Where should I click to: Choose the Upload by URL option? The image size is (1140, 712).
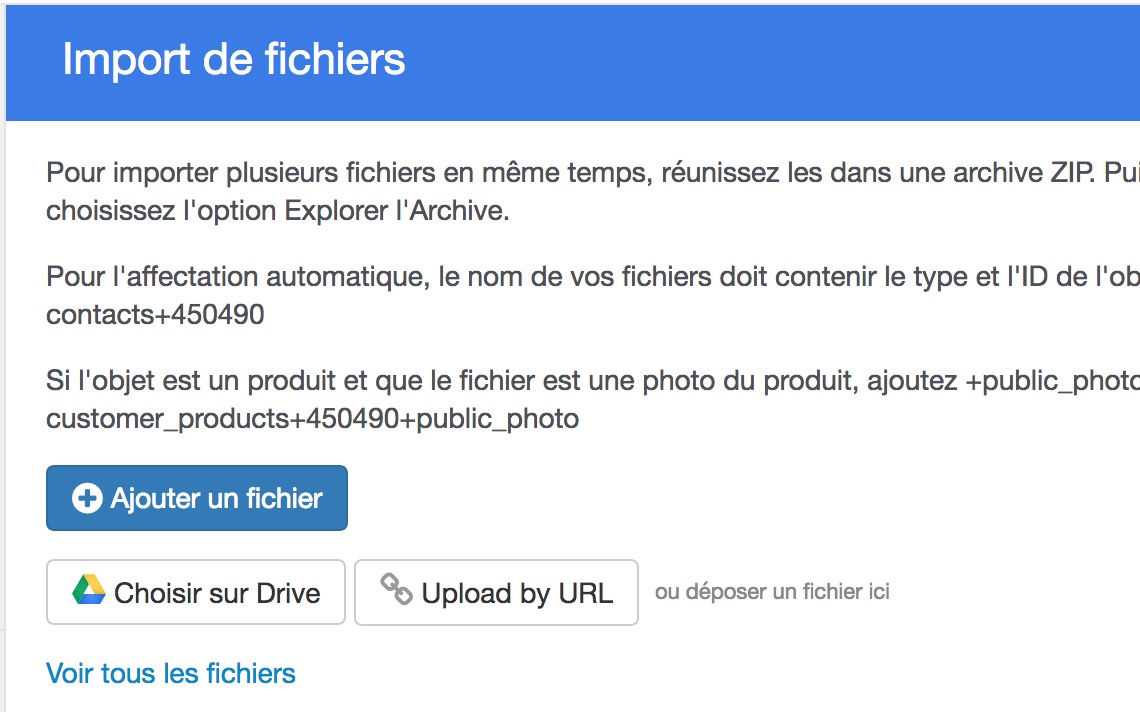coord(497,592)
